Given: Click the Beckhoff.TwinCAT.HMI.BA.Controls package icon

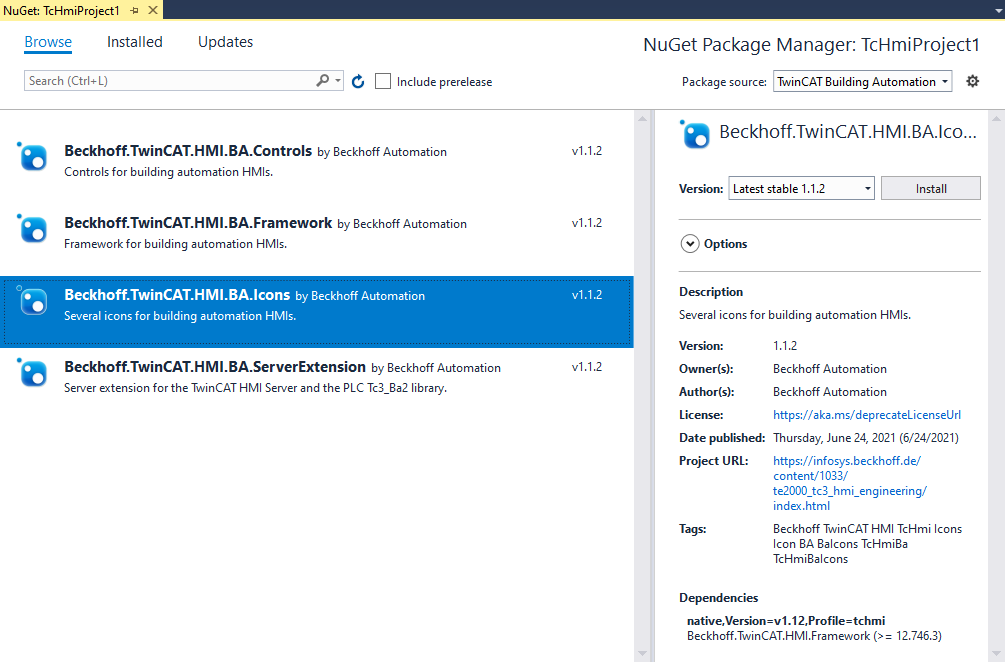Looking at the screenshot, I should 33,158.
